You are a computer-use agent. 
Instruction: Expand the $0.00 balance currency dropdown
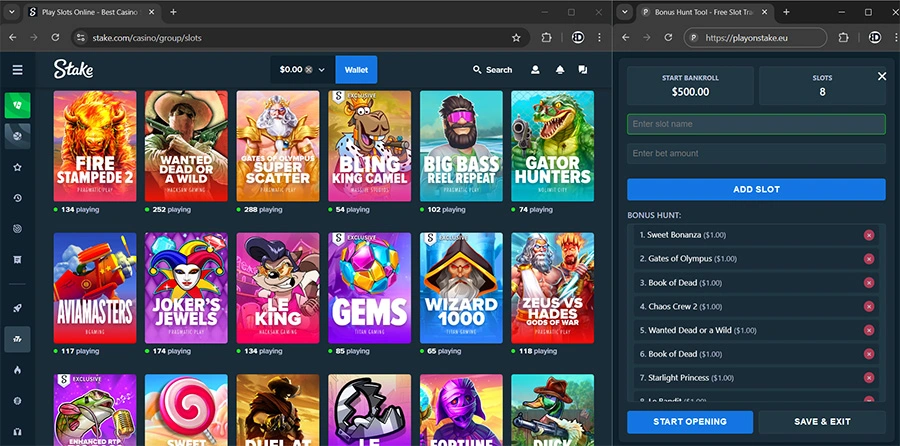point(321,70)
